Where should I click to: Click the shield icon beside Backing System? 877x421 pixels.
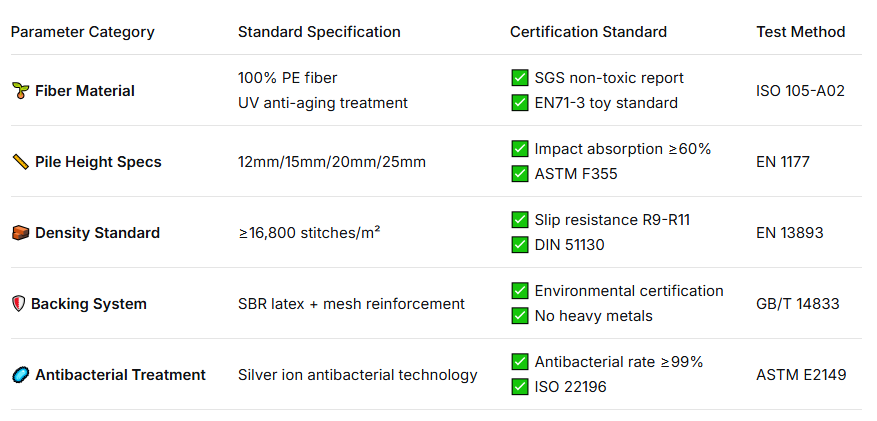18,304
